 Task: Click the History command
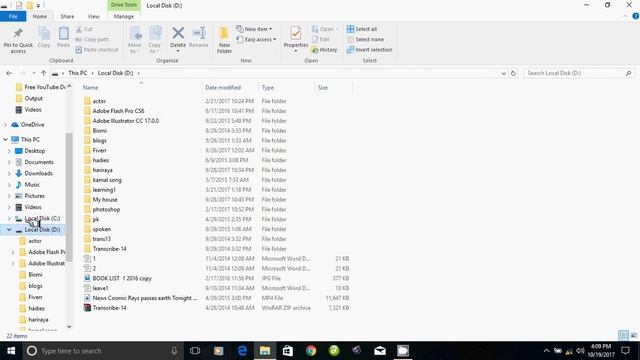coord(324,50)
